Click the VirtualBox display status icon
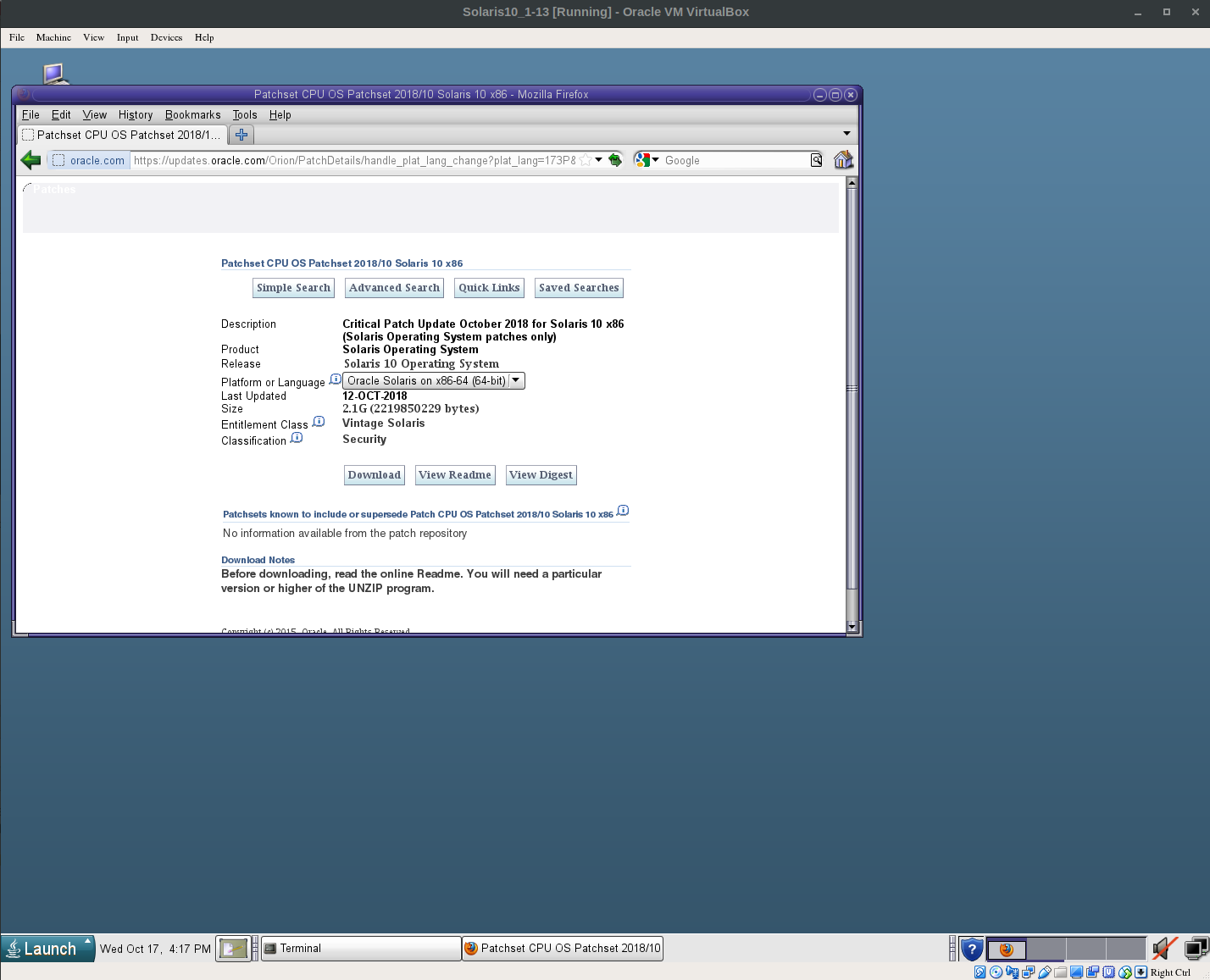The height and width of the screenshot is (980, 1210). pyautogui.click(x=1076, y=972)
